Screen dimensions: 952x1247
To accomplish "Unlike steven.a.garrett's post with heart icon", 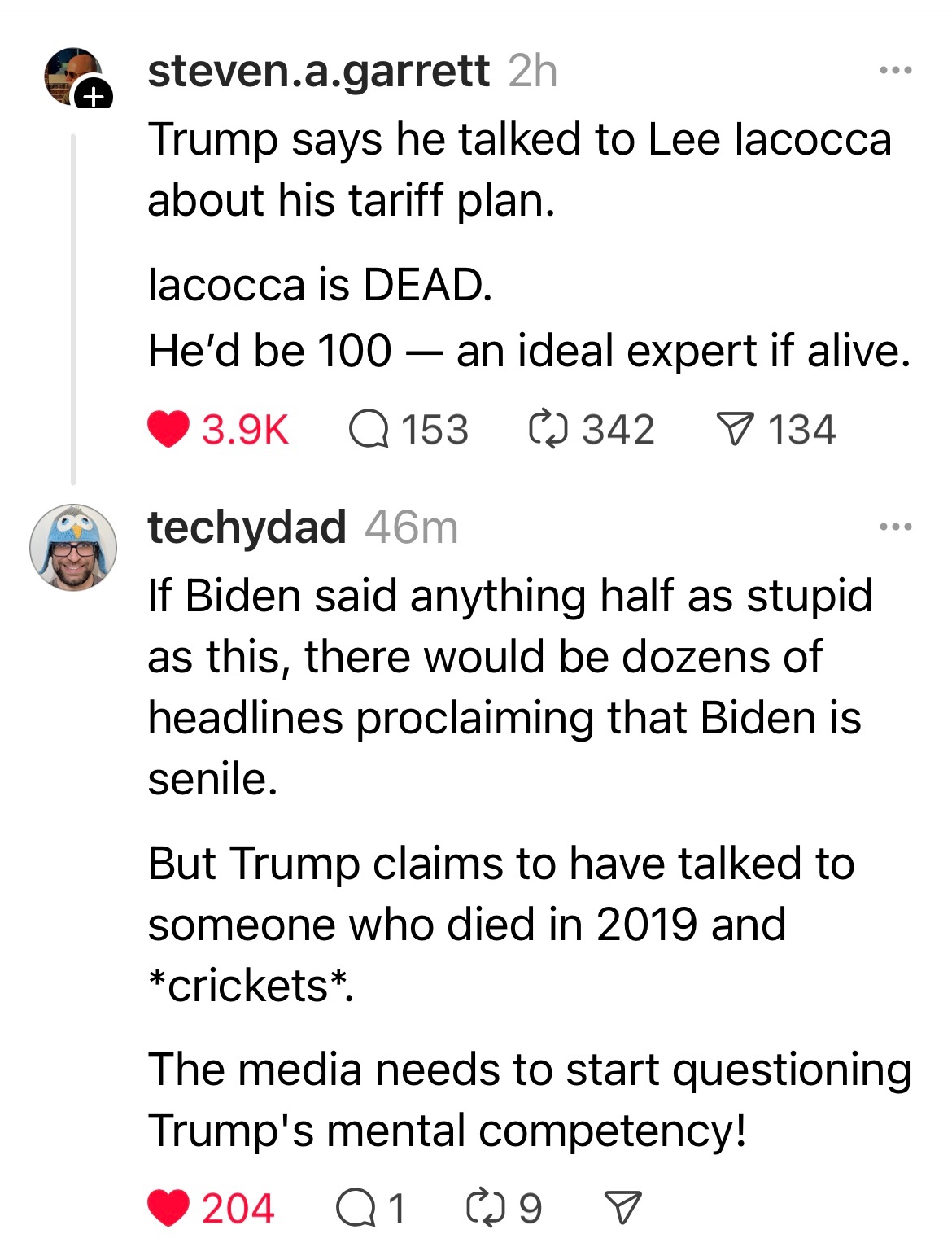I will [x=168, y=430].
